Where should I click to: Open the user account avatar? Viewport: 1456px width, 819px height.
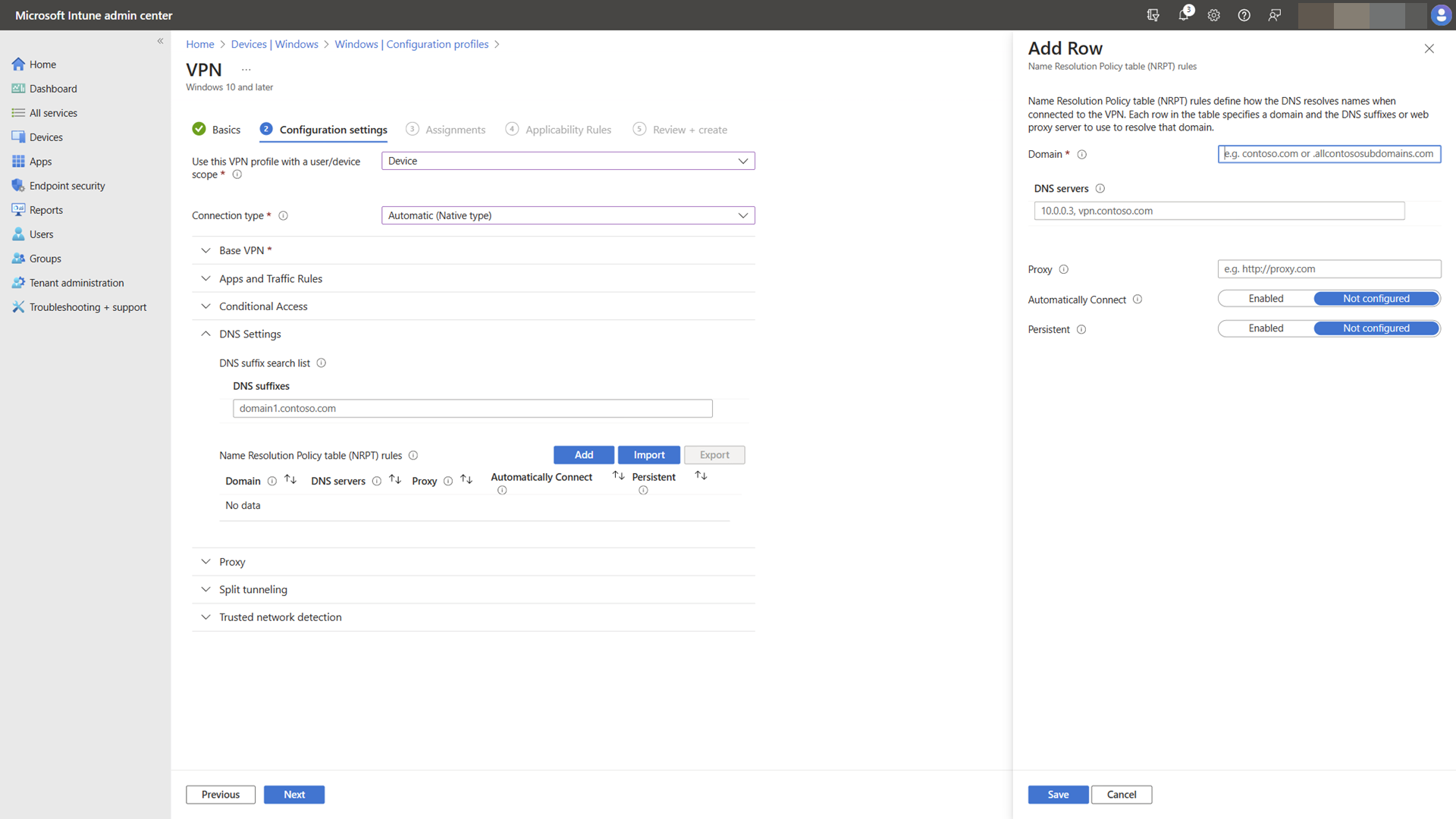pyautogui.click(x=1440, y=15)
